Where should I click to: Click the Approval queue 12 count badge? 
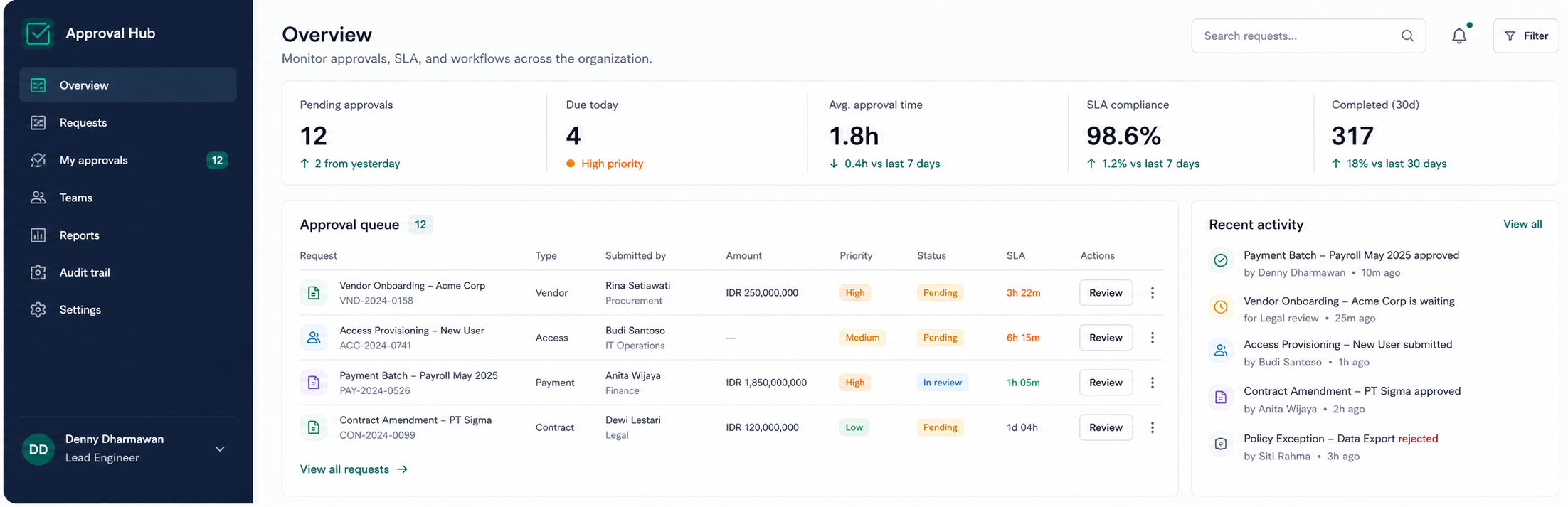[420, 225]
